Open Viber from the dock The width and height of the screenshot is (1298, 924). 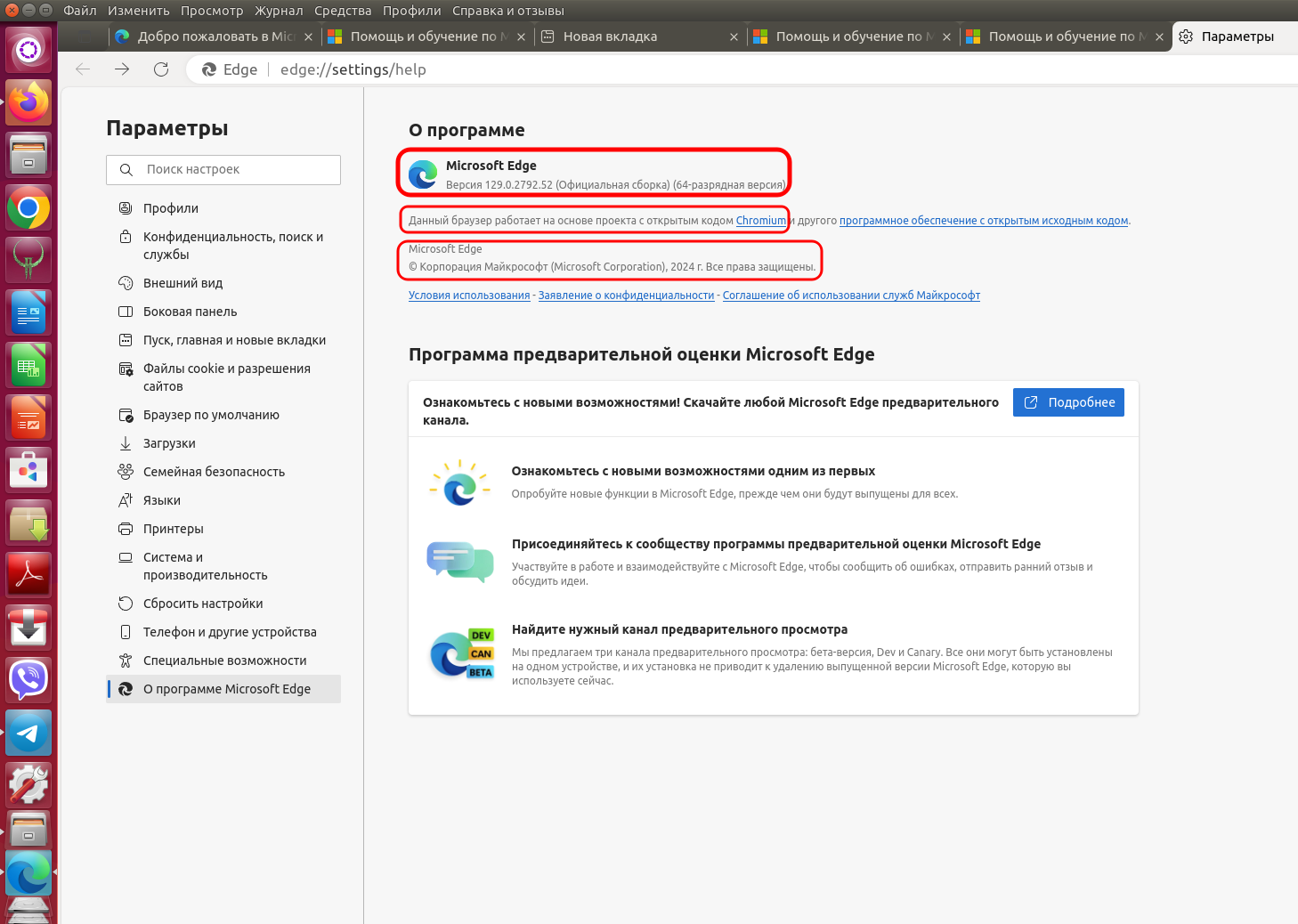pos(28,680)
